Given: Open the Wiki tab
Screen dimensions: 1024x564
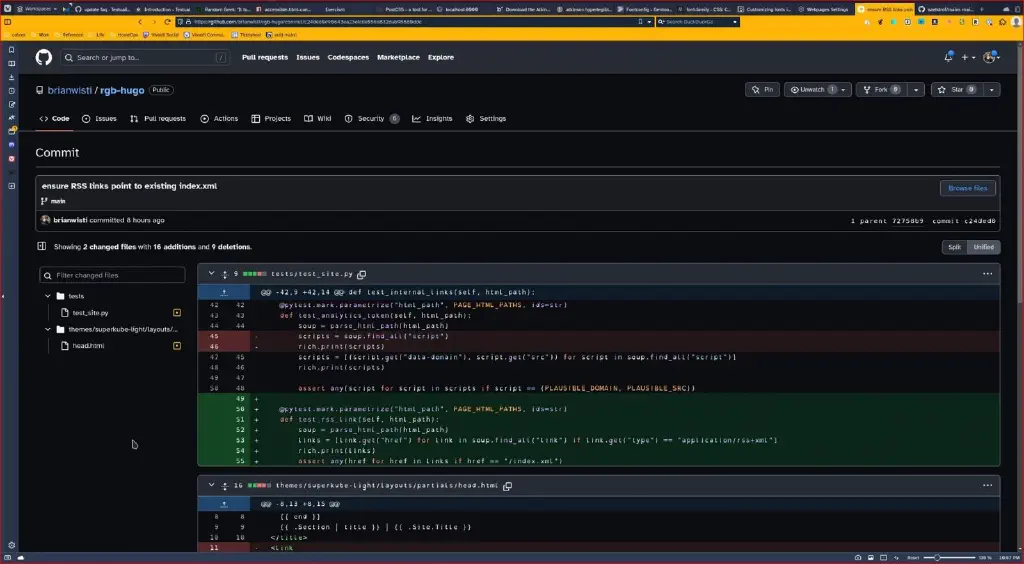Looking at the screenshot, I should [317, 119].
